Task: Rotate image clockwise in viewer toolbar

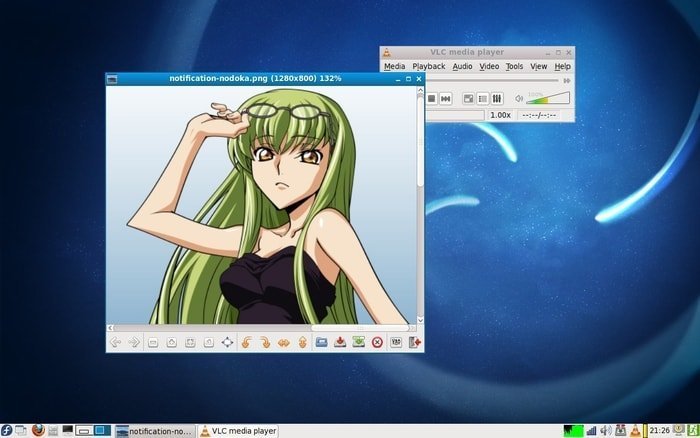Action: pos(265,342)
